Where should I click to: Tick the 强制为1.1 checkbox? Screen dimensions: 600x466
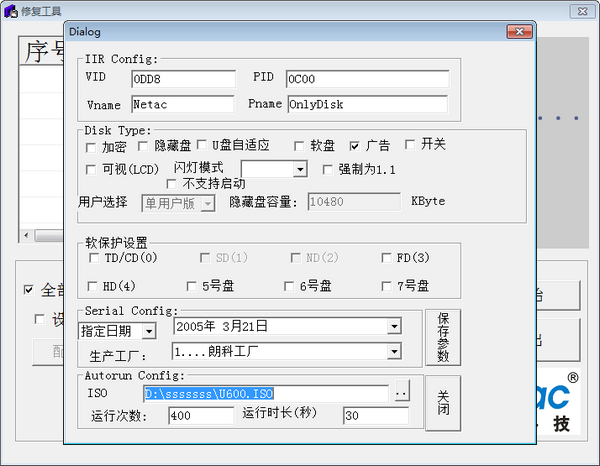pos(329,169)
